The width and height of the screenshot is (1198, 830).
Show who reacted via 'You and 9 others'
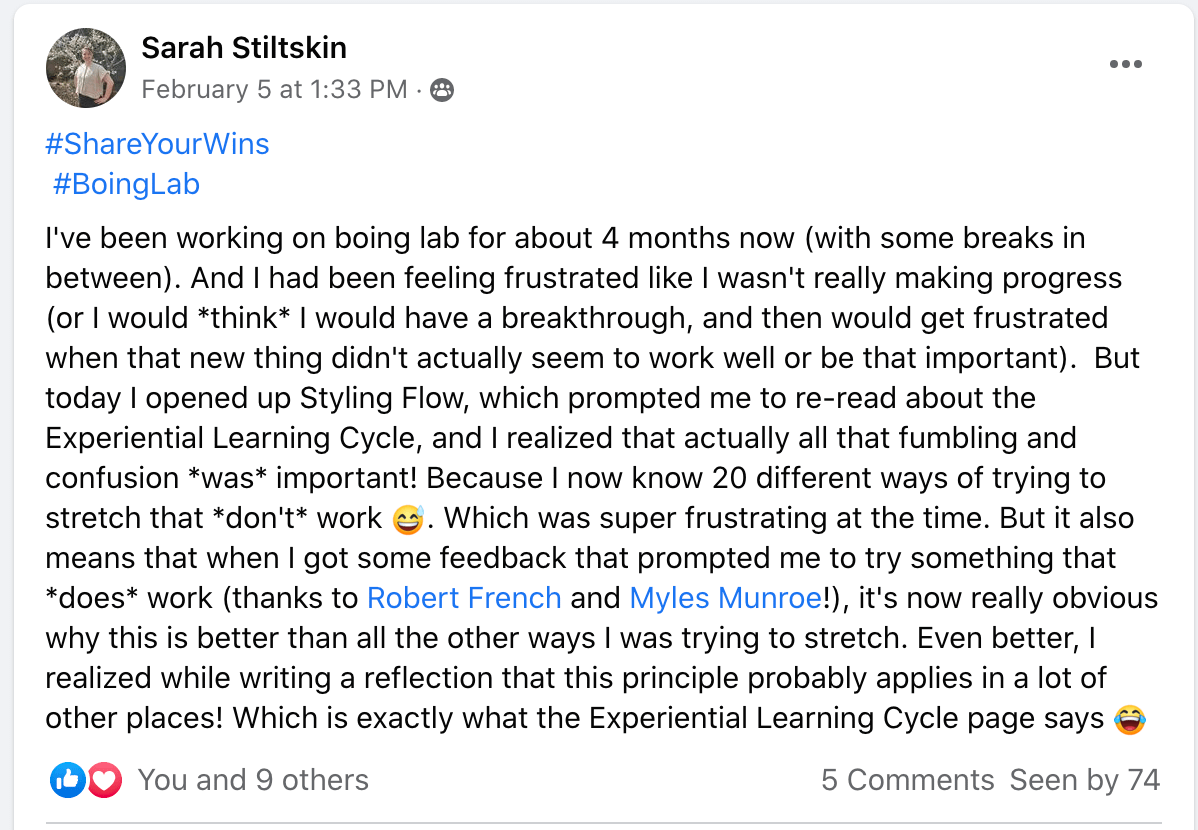[253, 780]
